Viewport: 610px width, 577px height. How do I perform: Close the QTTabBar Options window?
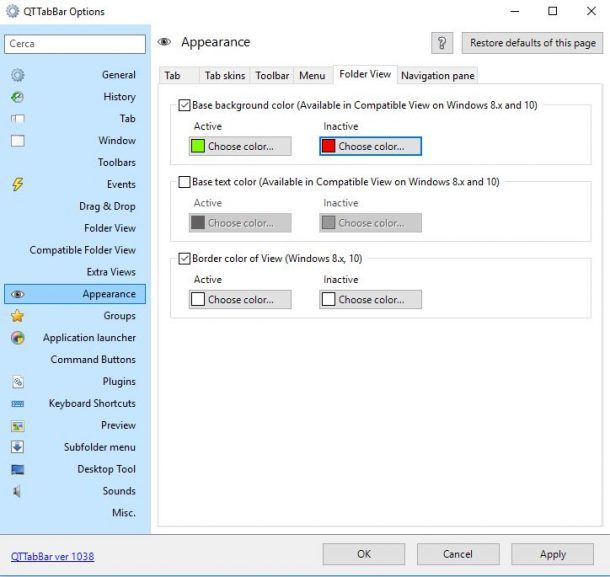click(x=591, y=11)
